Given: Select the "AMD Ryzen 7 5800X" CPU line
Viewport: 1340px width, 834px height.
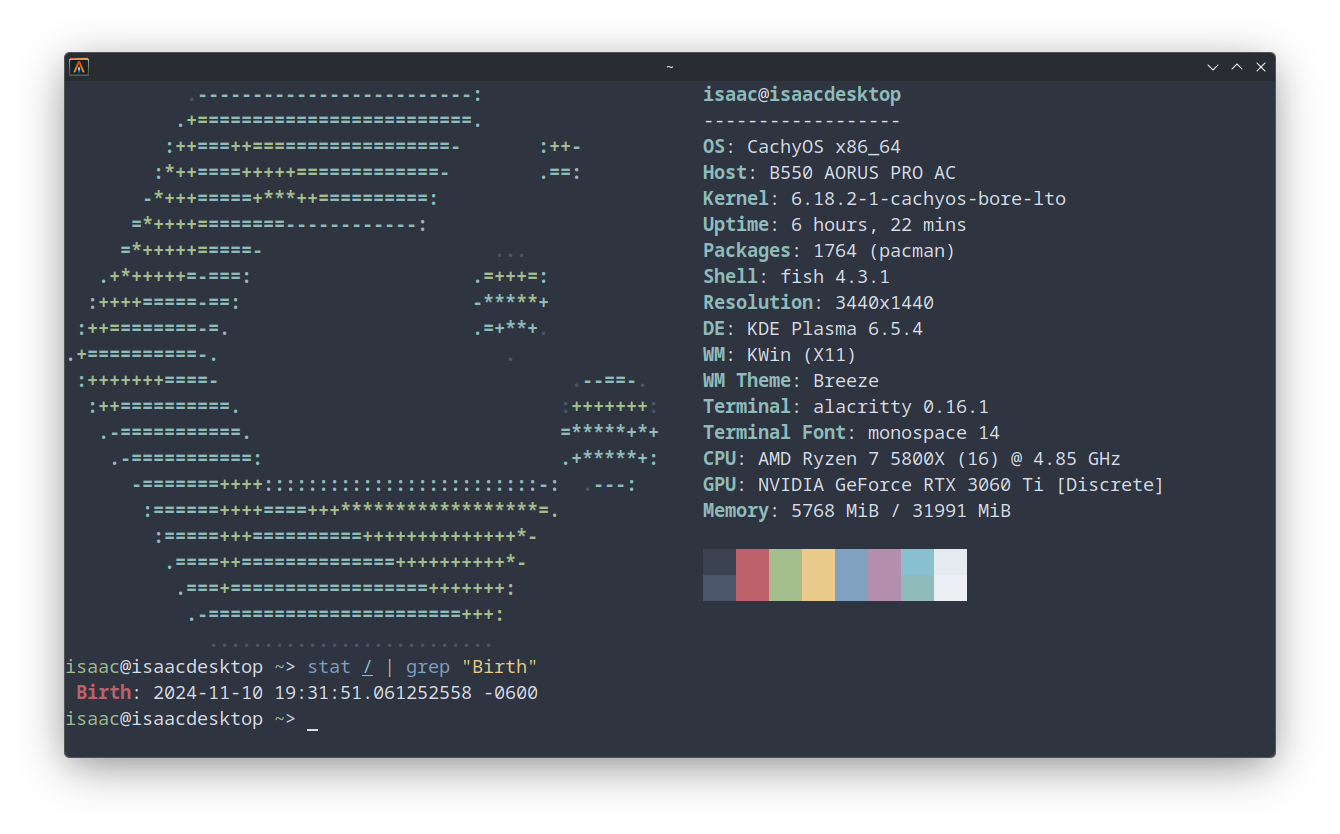Looking at the screenshot, I should [x=940, y=459].
